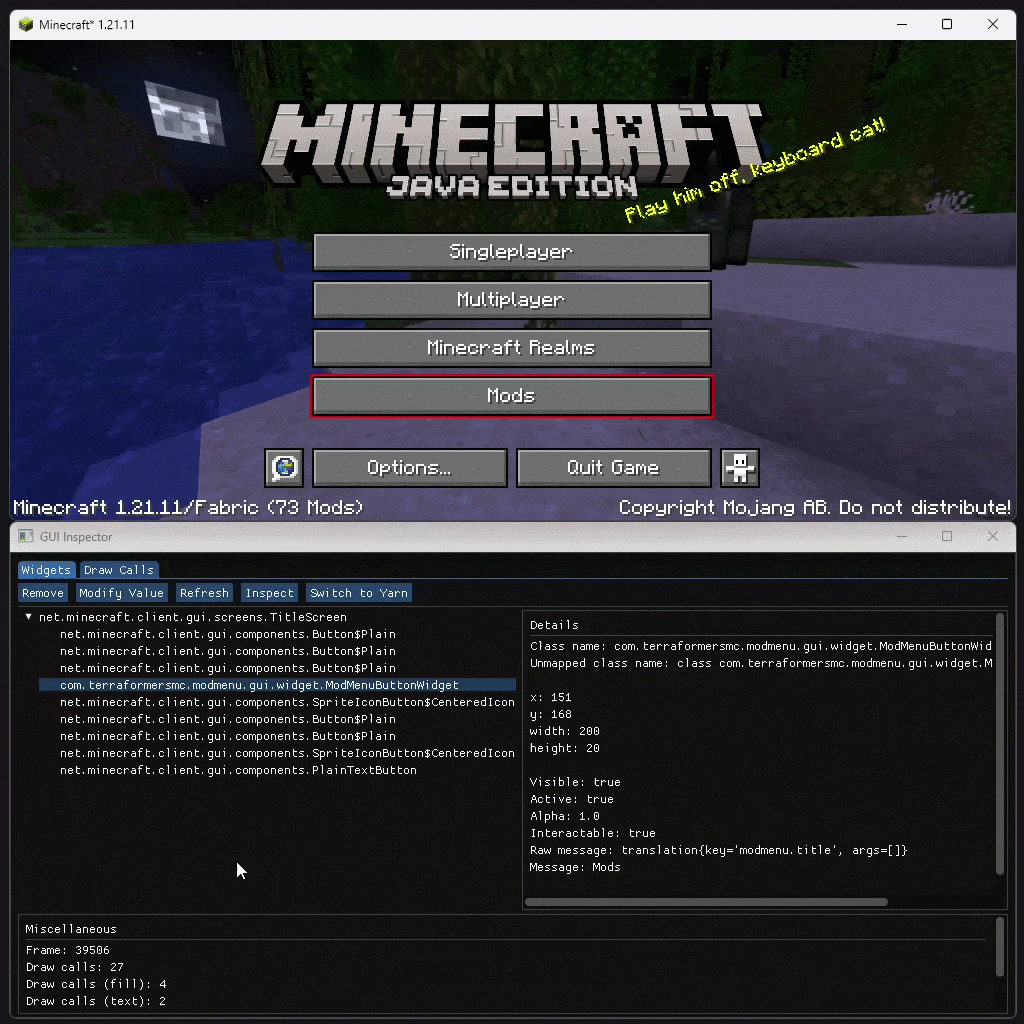The height and width of the screenshot is (1024, 1024).
Task: Collapse the TitleScreen tree node arrow
Action: 28,616
